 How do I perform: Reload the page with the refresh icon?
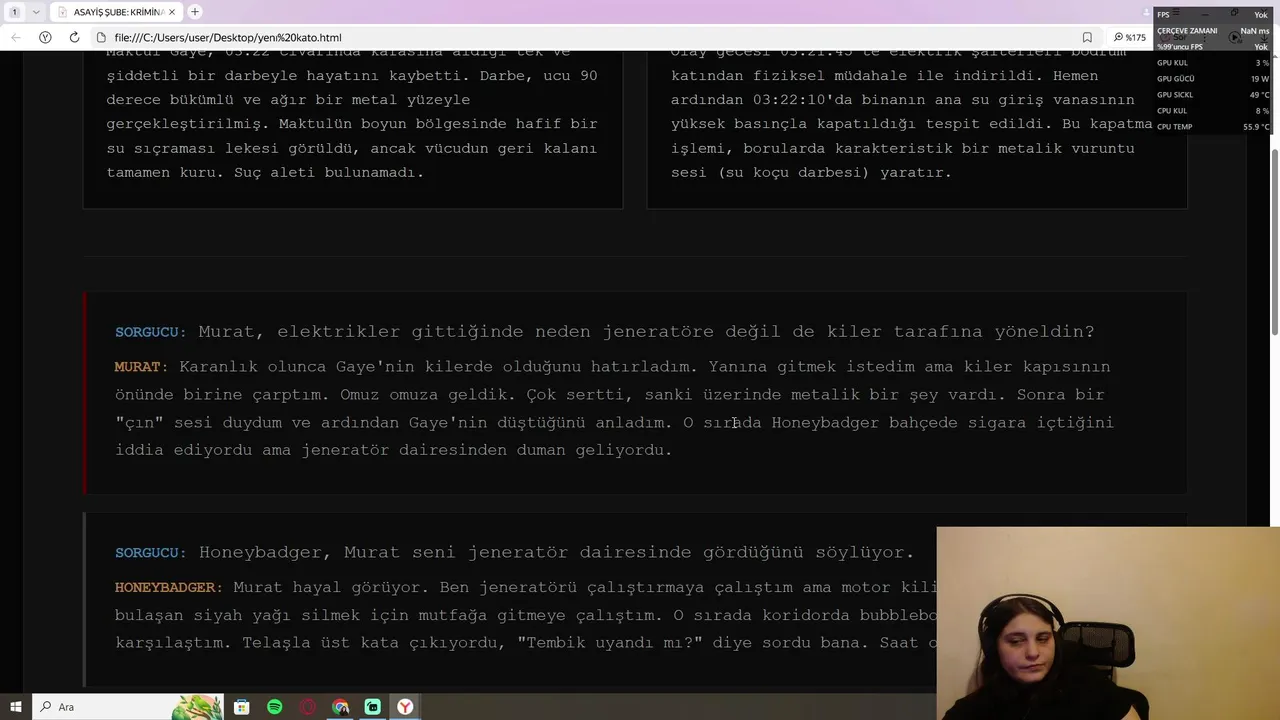click(x=74, y=37)
